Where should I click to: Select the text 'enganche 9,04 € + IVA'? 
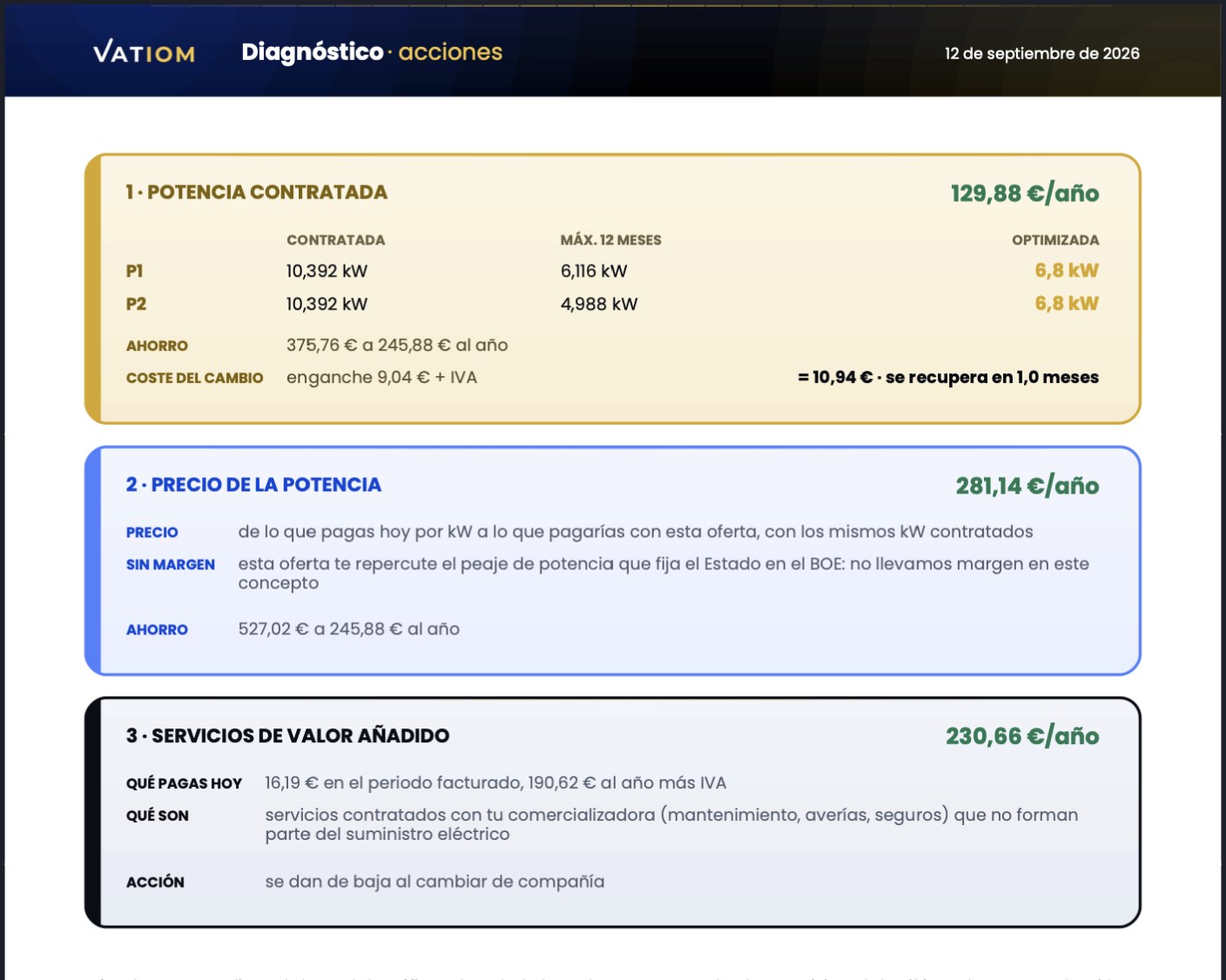pos(381,378)
